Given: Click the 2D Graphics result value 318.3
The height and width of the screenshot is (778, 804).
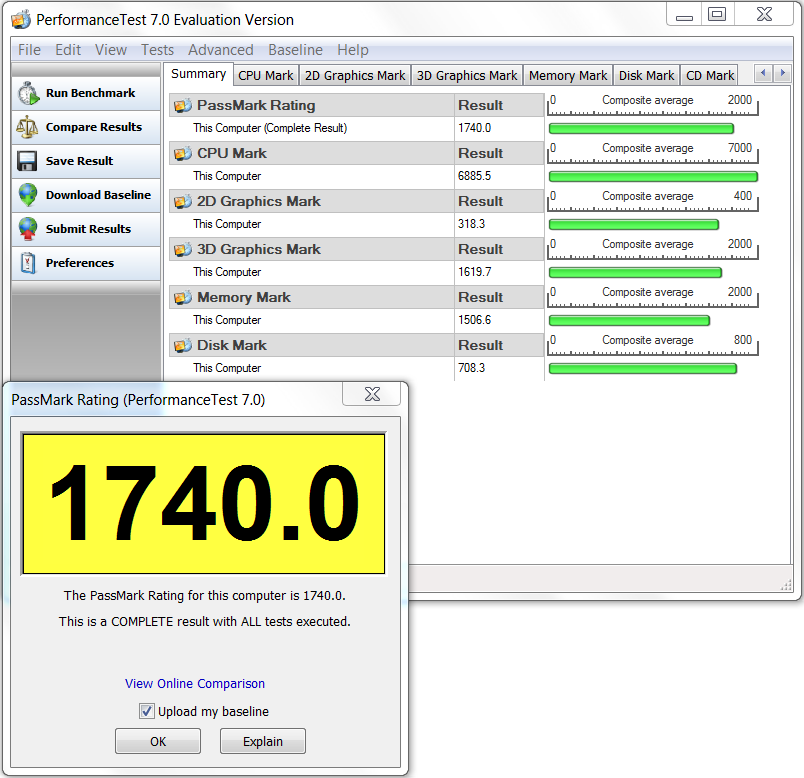Looking at the screenshot, I should pyautogui.click(x=471, y=224).
